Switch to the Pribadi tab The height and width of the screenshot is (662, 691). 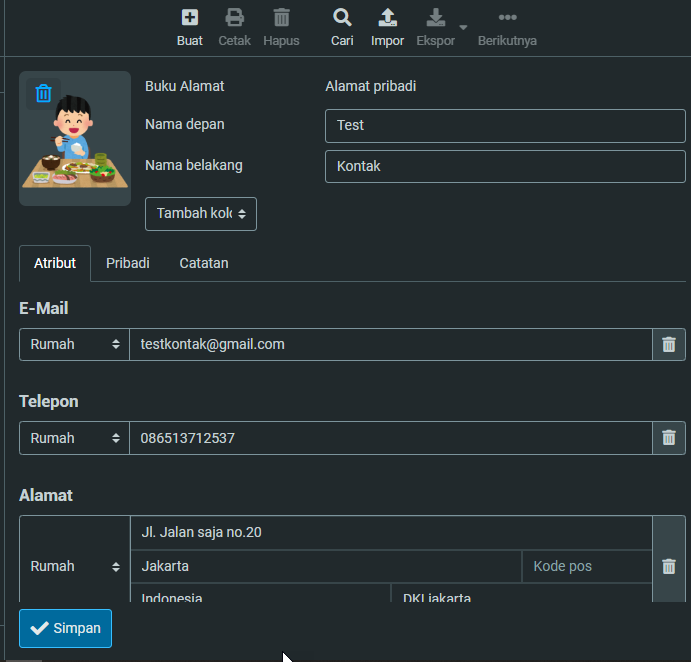[x=128, y=263]
